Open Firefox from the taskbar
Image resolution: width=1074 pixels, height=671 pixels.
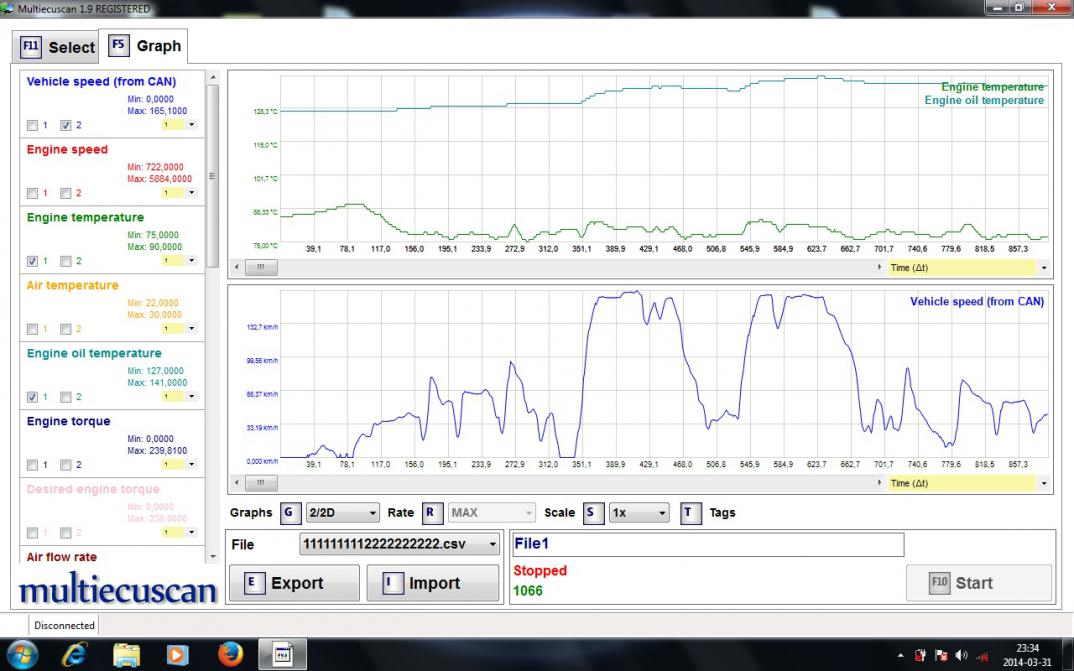click(x=230, y=654)
